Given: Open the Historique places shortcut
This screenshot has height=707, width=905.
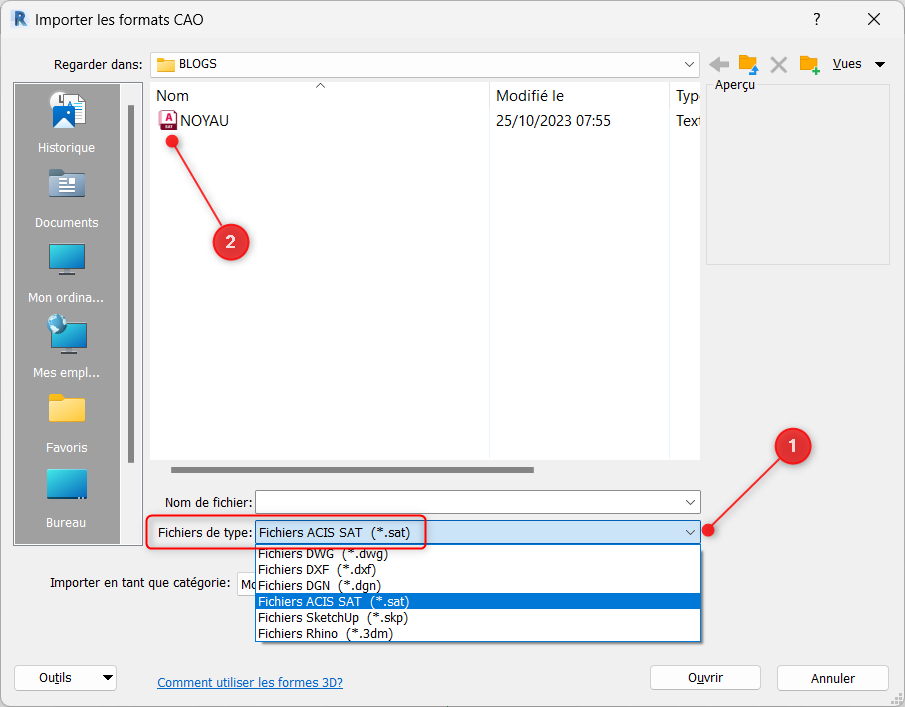Looking at the screenshot, I should pyautogui.click(x=67, y=122).
